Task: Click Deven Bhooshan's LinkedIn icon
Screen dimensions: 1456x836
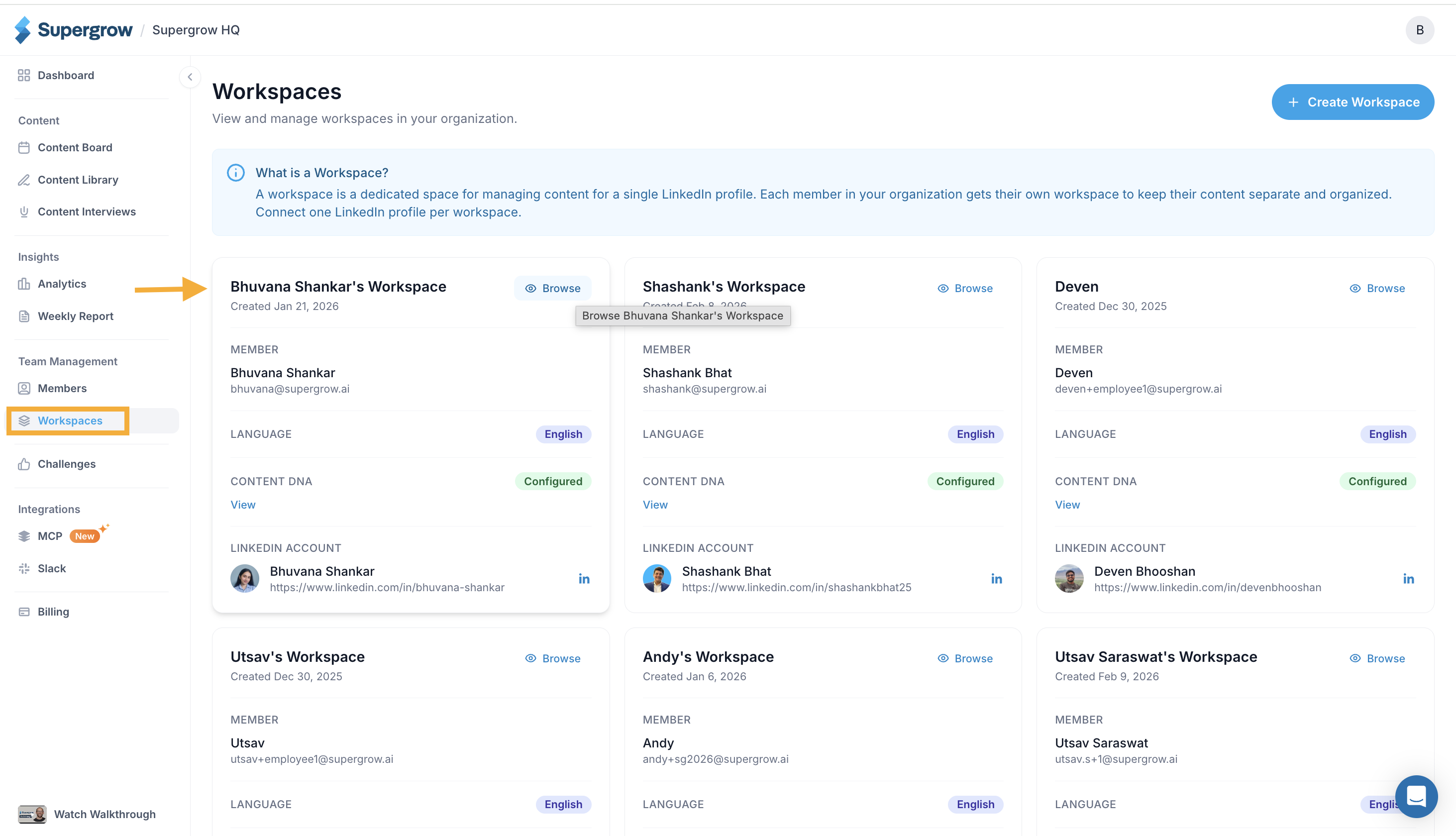Action: coord(1408,579)
